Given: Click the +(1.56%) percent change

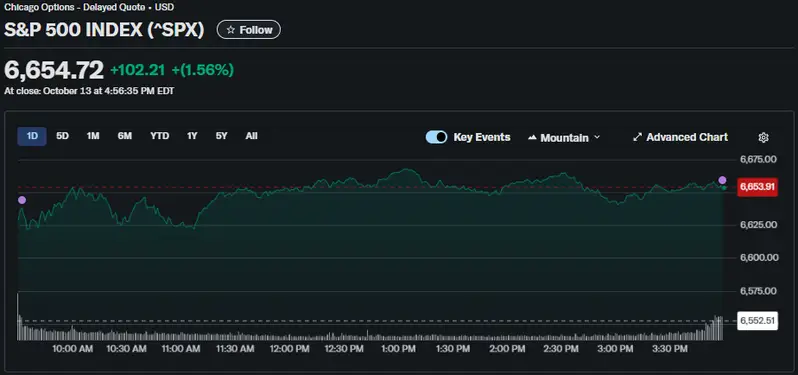Looking at the screenshot, I should pos(203,70).
